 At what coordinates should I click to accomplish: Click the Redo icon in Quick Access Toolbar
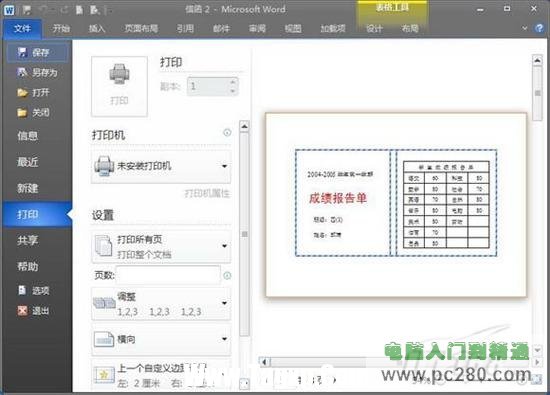tap(64, 10)
